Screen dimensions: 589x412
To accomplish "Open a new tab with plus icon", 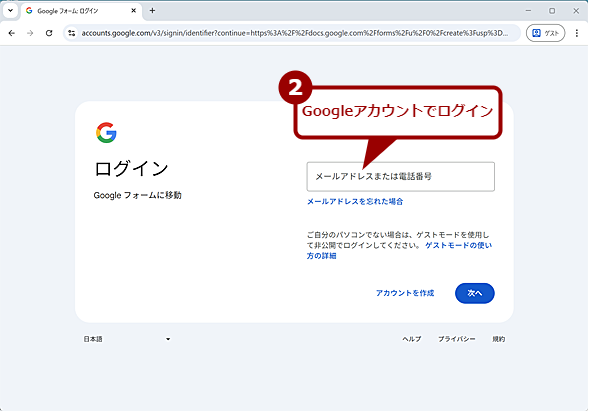I will coord(152,11).
